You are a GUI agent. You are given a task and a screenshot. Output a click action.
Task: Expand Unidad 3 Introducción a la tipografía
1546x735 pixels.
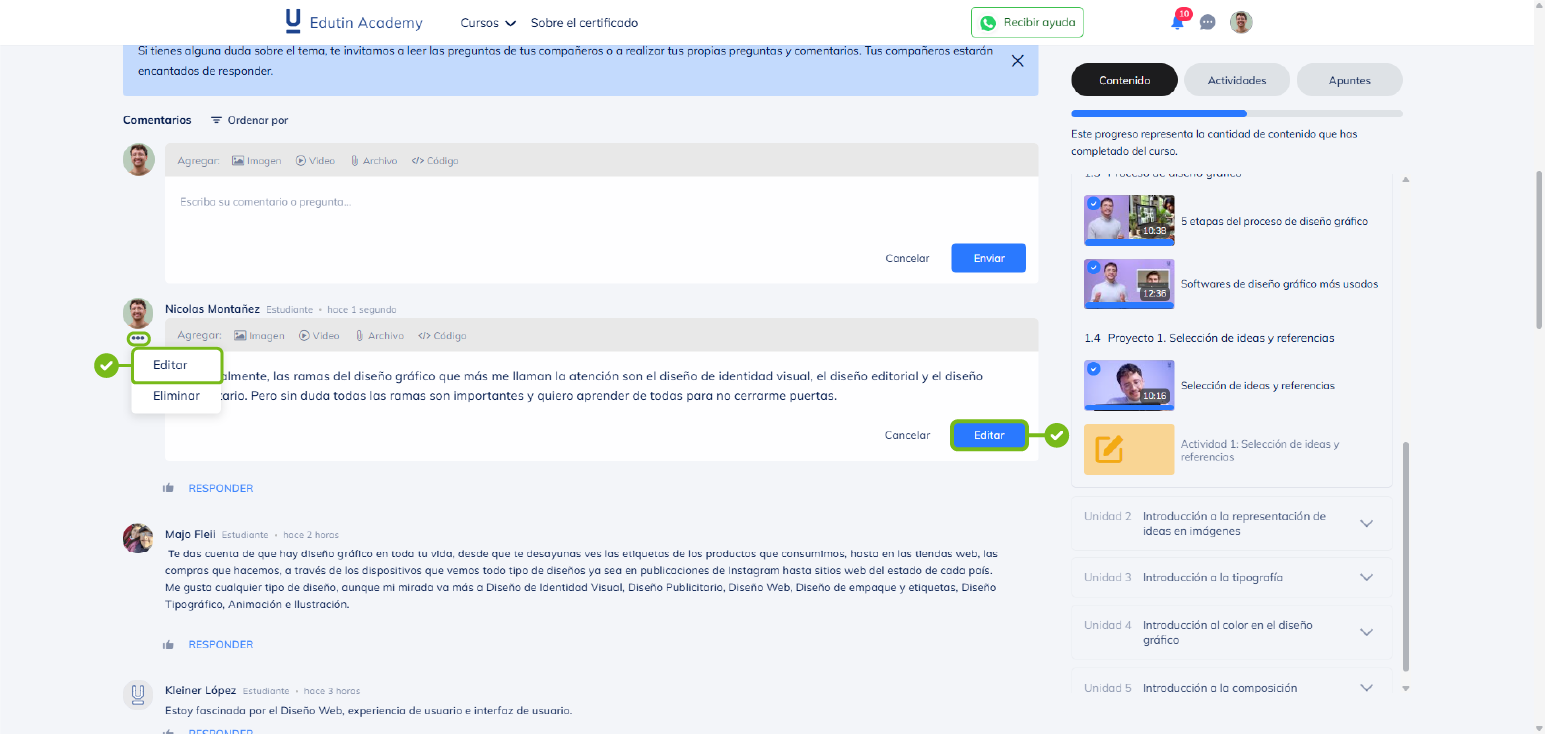(x=1366, y=578)
